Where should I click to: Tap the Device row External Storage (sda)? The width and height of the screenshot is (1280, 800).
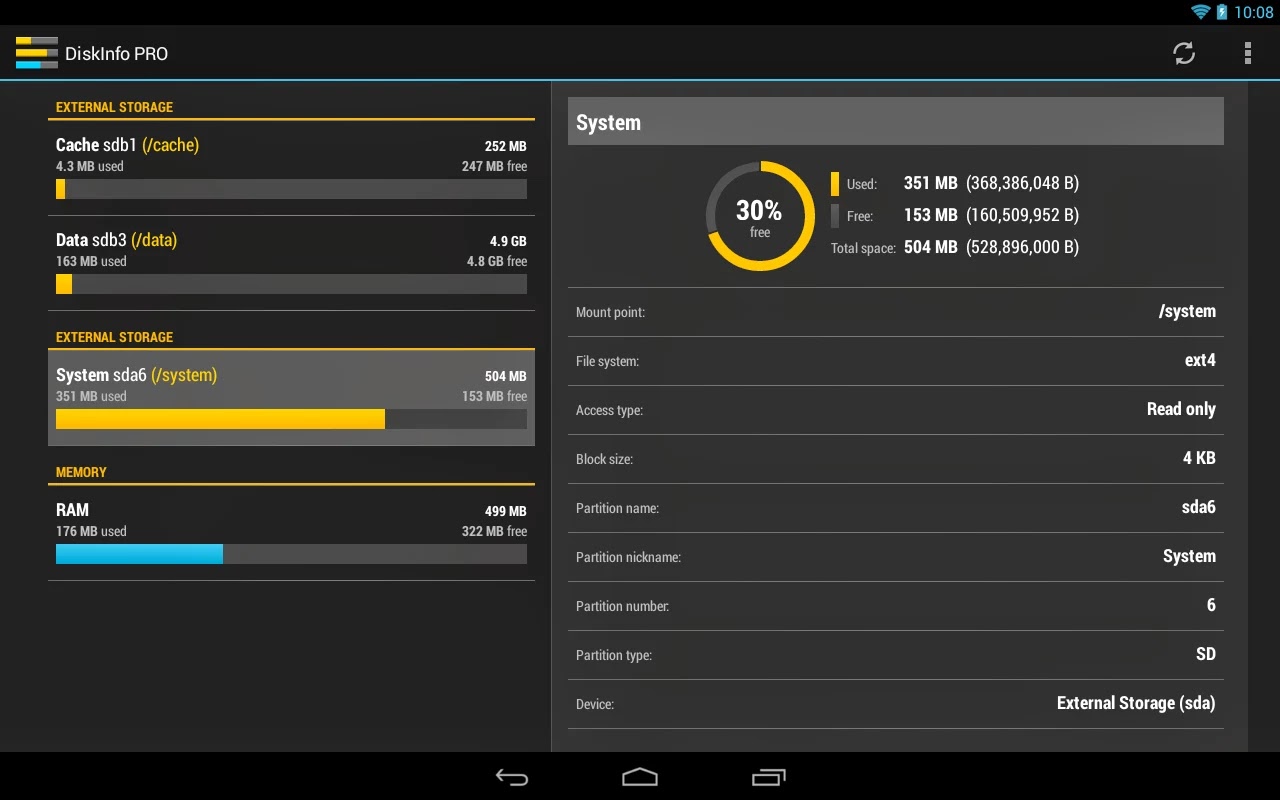(895, 703)
